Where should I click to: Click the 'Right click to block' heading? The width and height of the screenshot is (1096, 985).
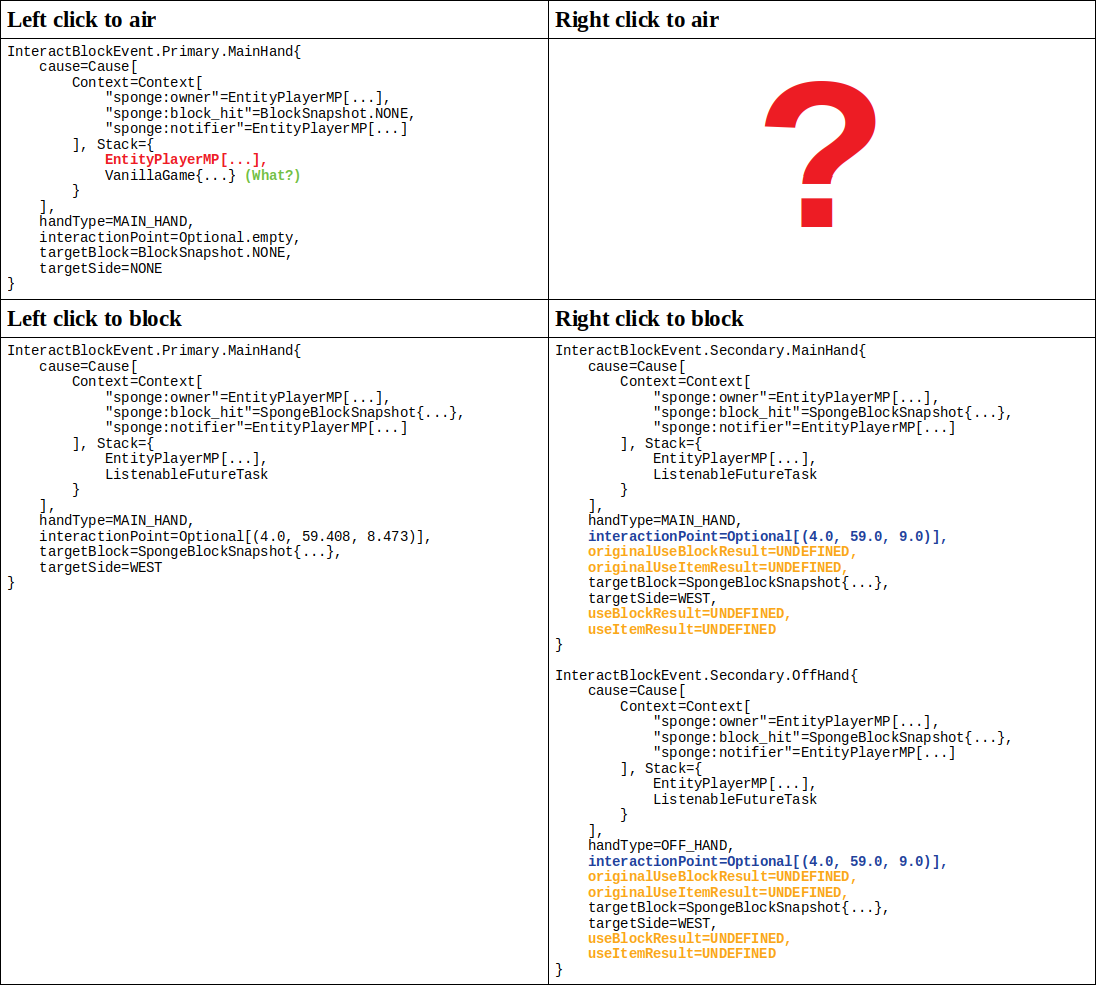(649, 319)
